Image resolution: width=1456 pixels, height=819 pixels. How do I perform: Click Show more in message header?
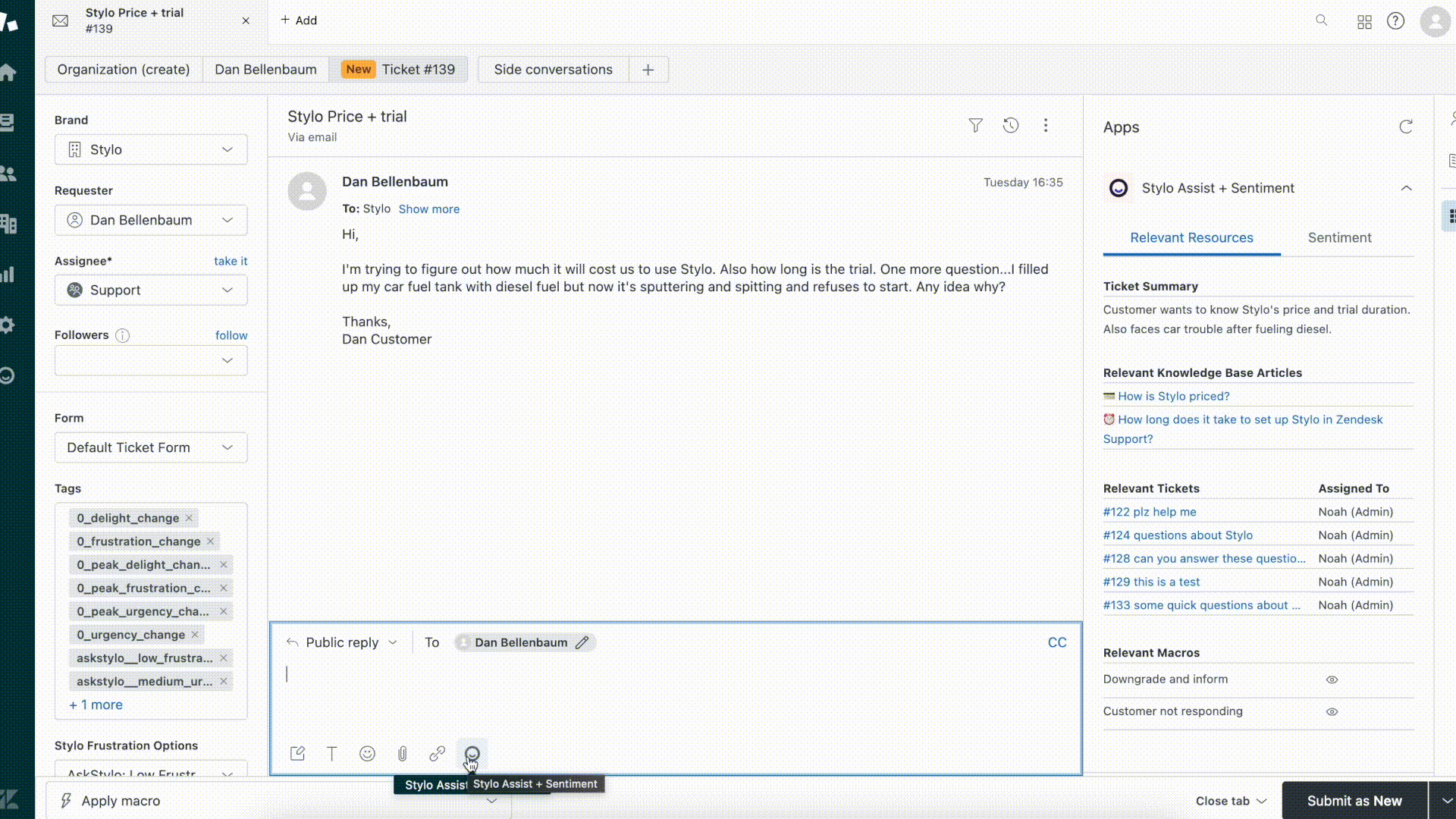(429, 209)
